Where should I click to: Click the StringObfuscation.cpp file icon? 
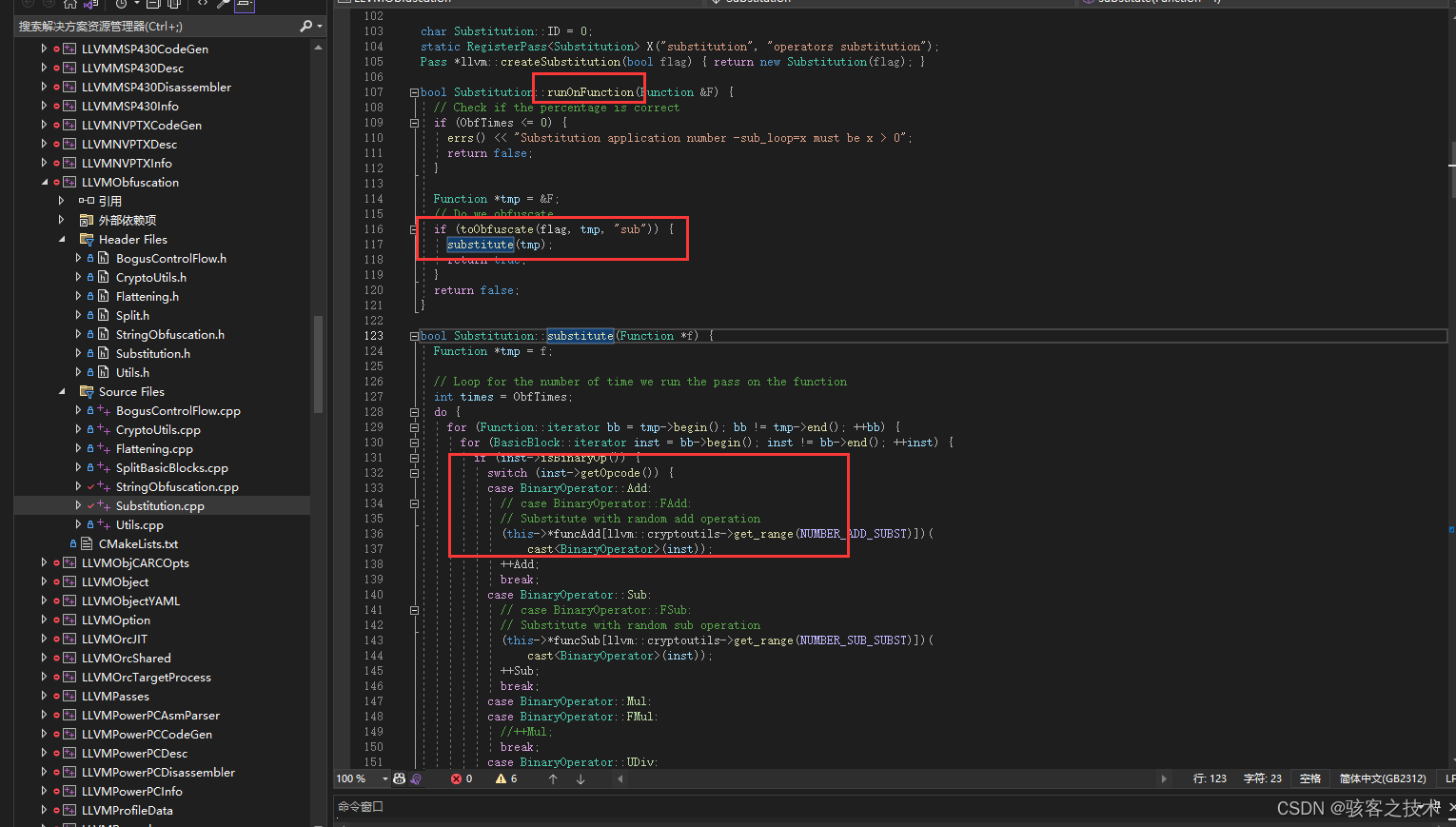(x=104, y=486)
